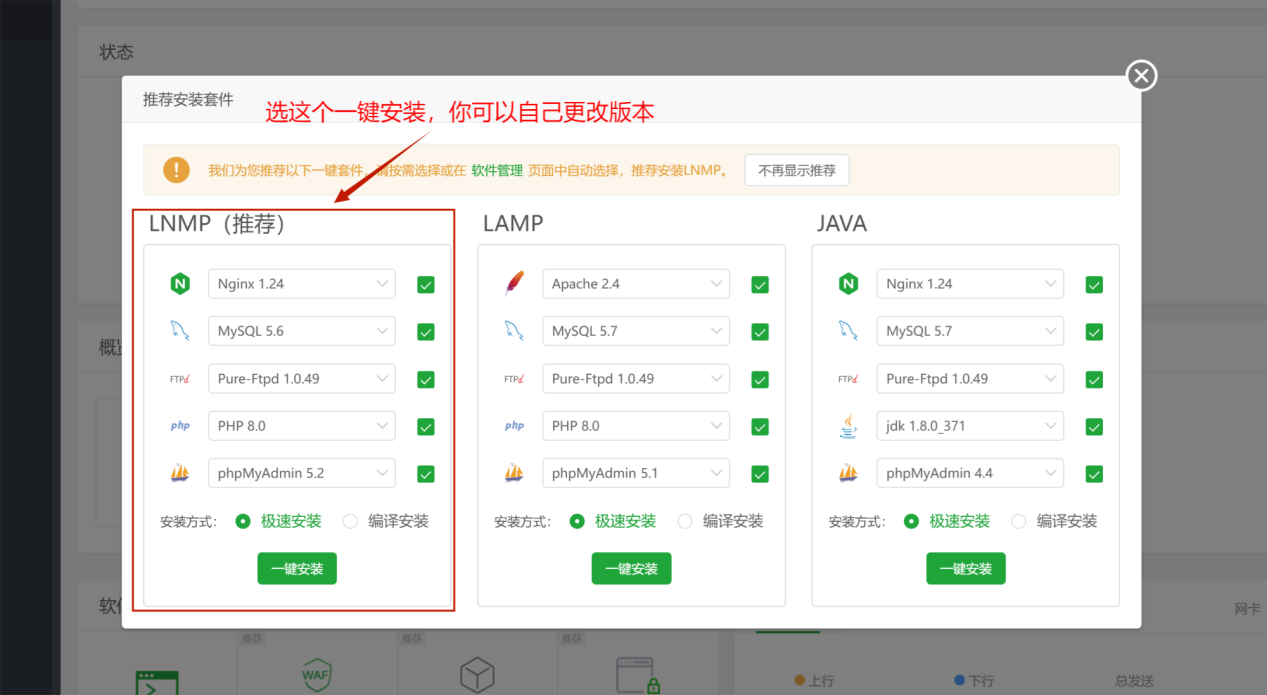Uncheck jdk 1.8.0_371 checkbox

1094,427
